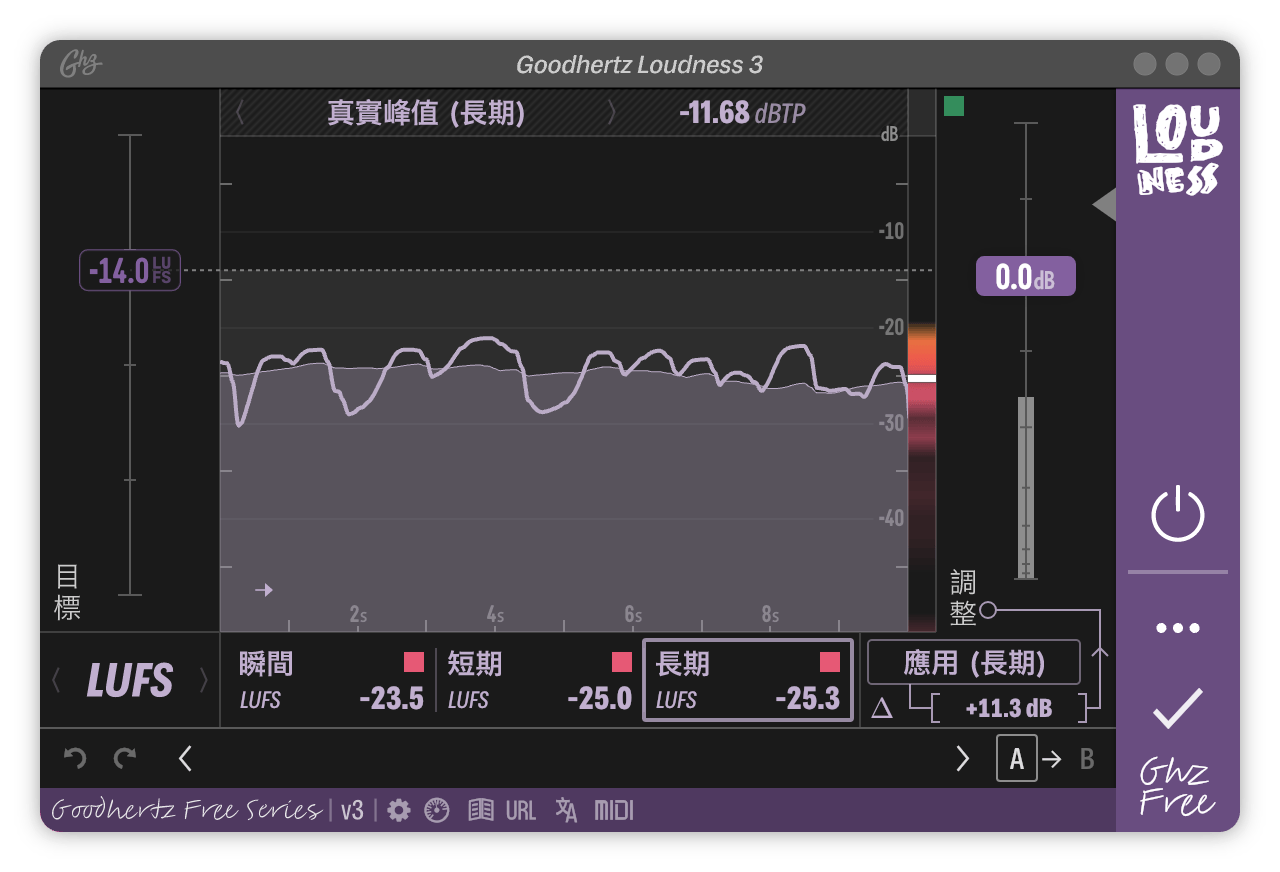Click the -14.0 LUFS target handle

point(130,271)
